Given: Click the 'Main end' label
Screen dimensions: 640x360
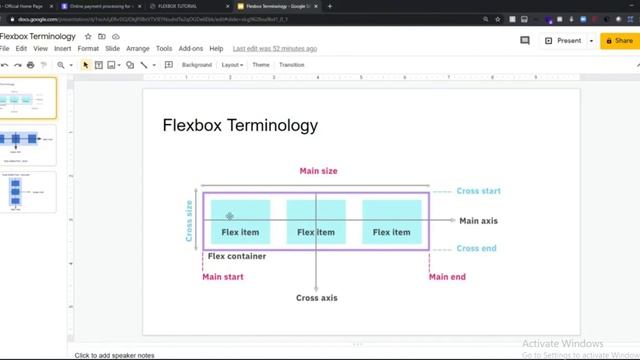Looking at the screenshot, I should (447, 277).
